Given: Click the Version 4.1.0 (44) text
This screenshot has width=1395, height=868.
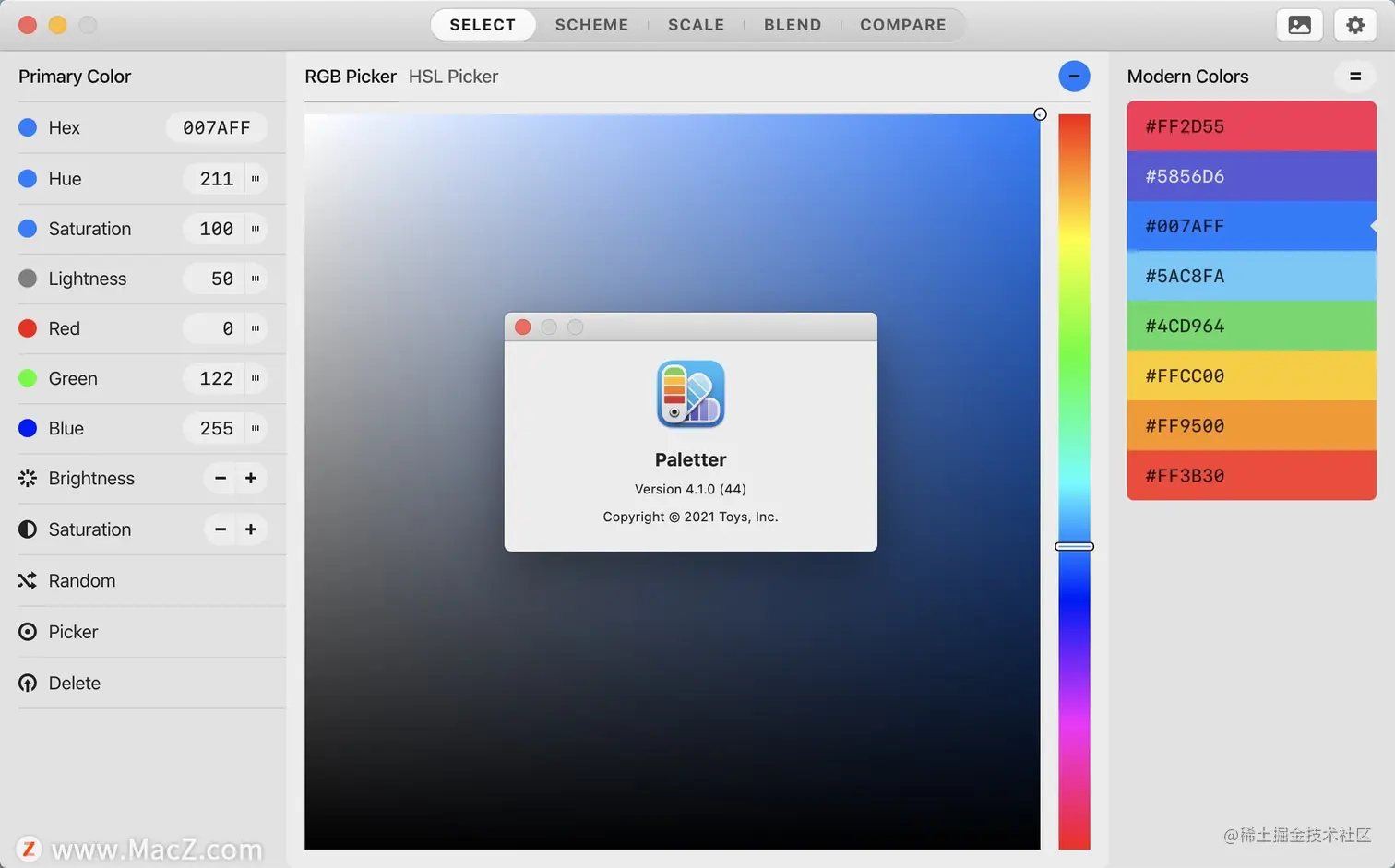Looking at the screenshot, I should coord(690,489).
